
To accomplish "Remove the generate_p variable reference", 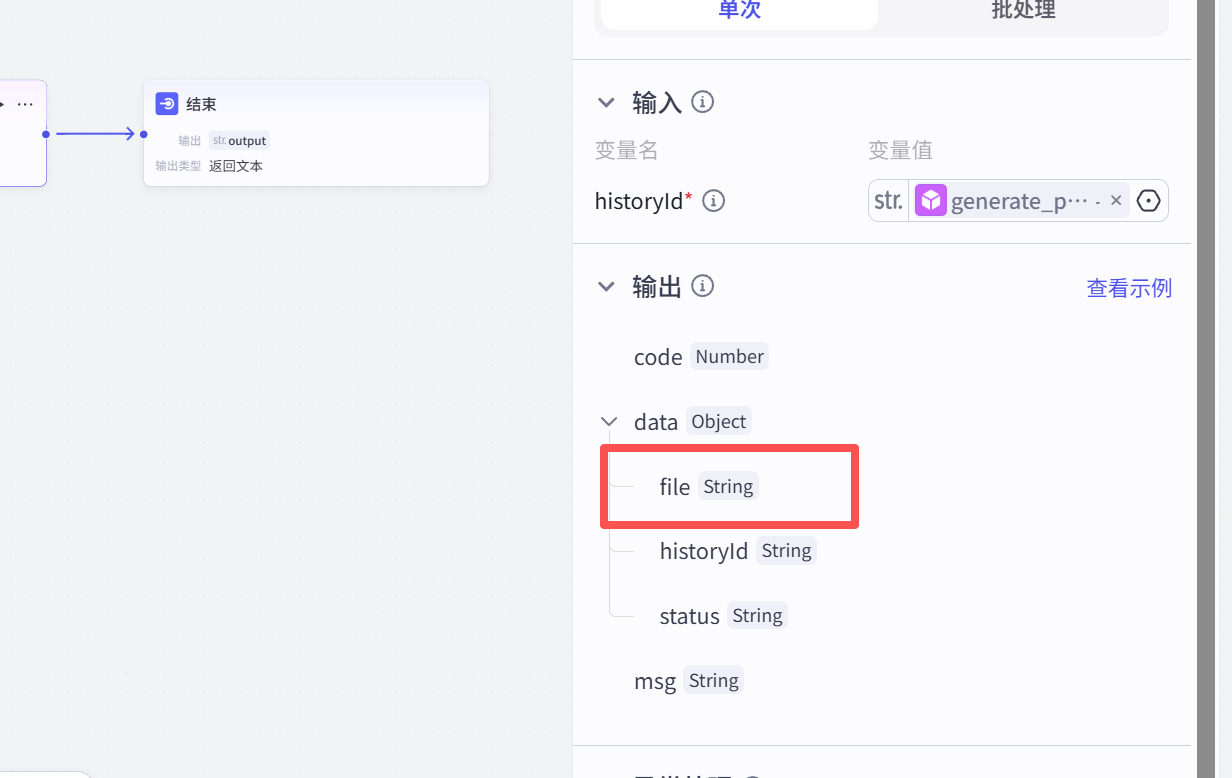I will [1116, 201].
